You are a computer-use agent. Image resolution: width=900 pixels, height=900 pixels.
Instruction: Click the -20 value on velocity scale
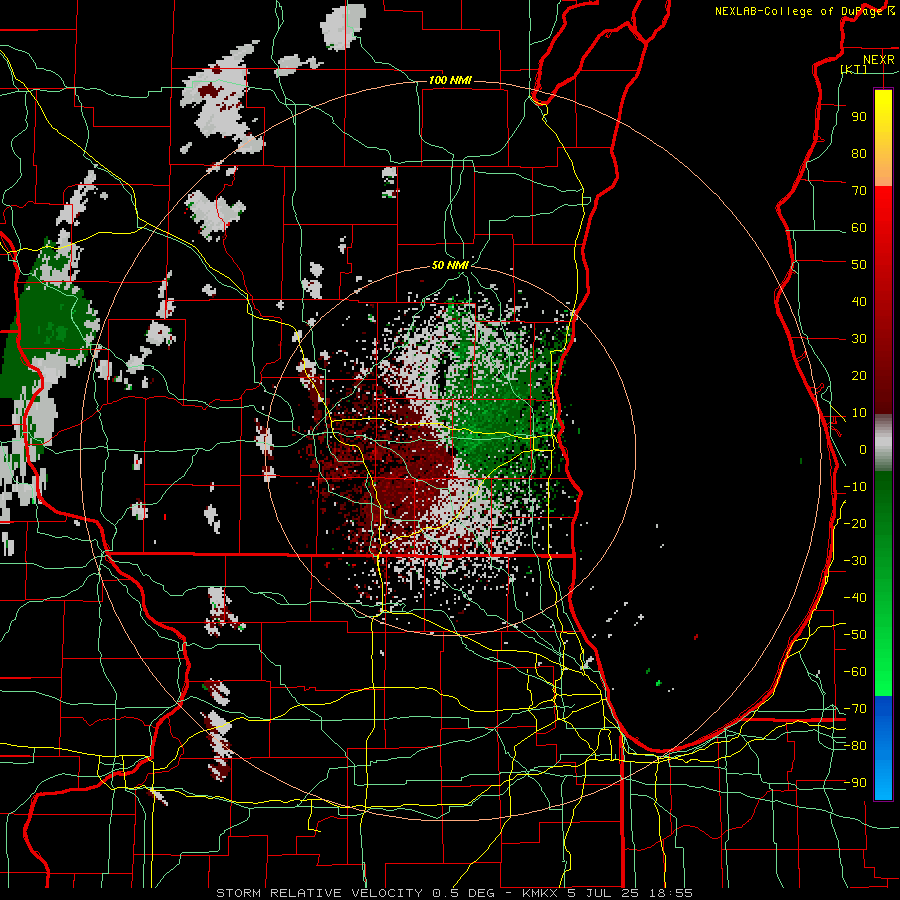[x=855, y=523]
